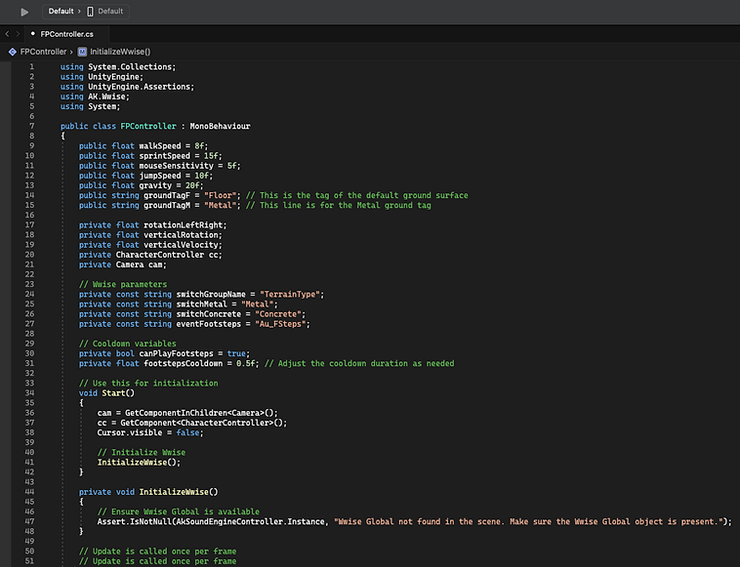
Task: Click line number 44 in the gutter
Action: coord(29,492)
